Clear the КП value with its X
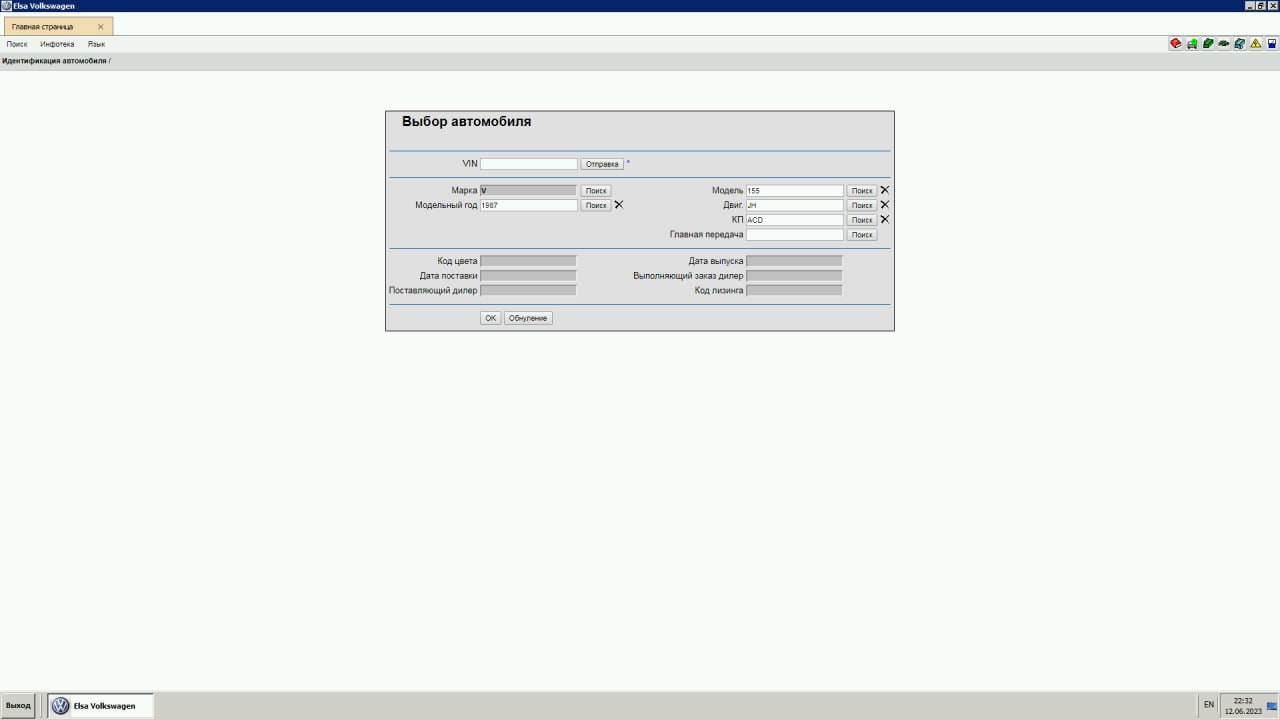Viewport: 1280px width, 720px height. [884, 220]
